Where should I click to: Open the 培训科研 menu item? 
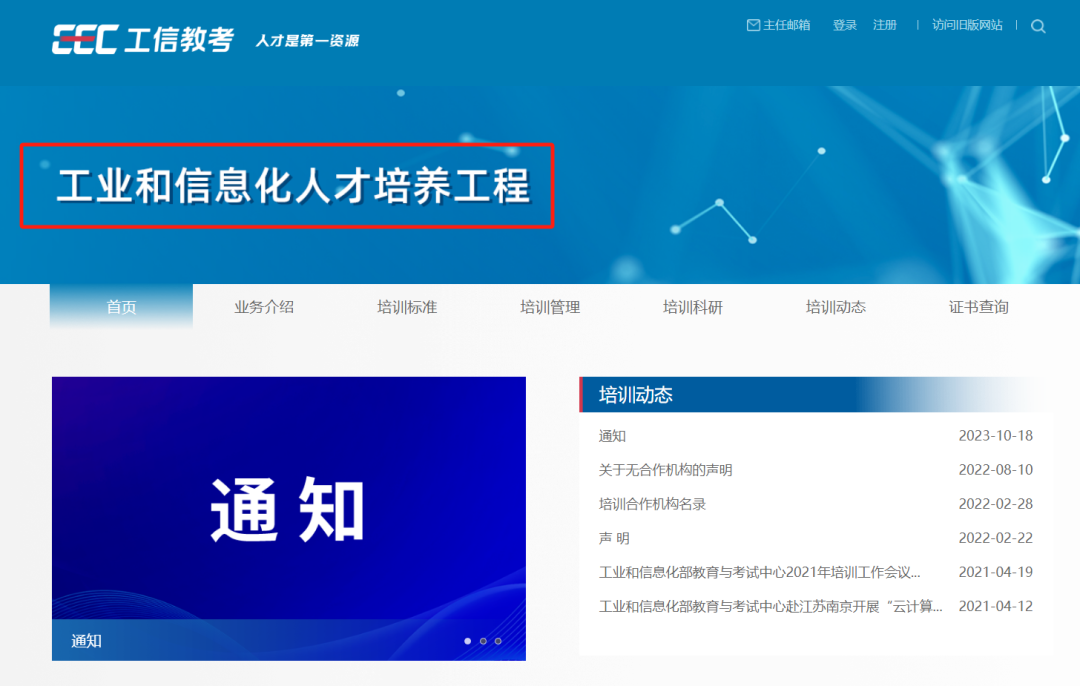(x=693, y=307)
